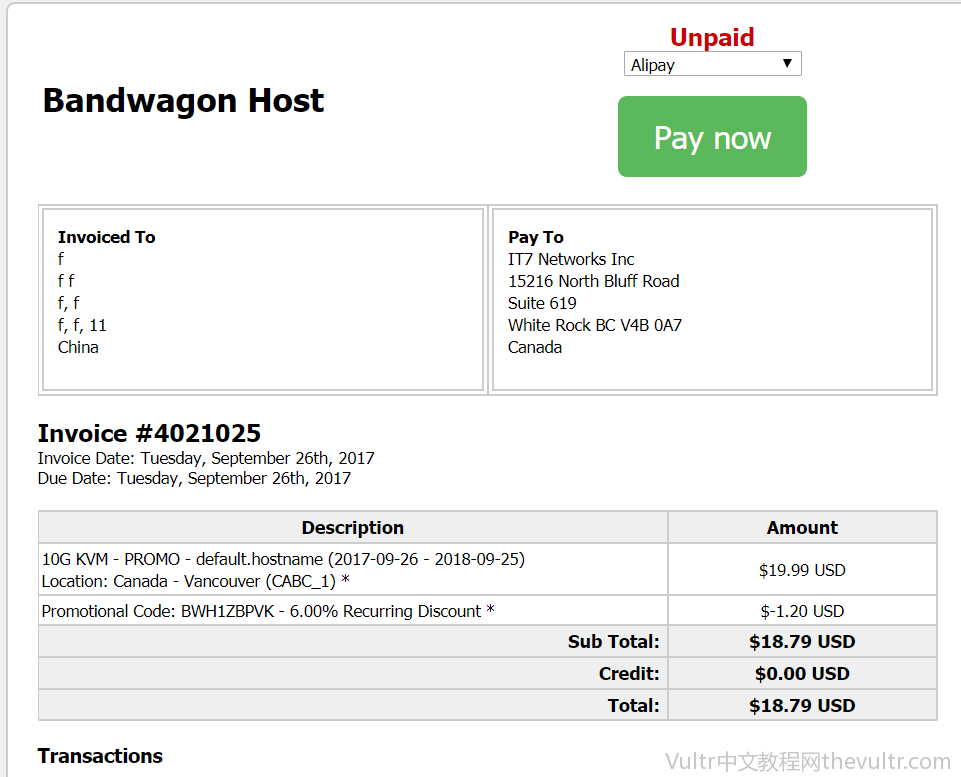Click the $-1.20 USD discount amount

coord(802,611)
